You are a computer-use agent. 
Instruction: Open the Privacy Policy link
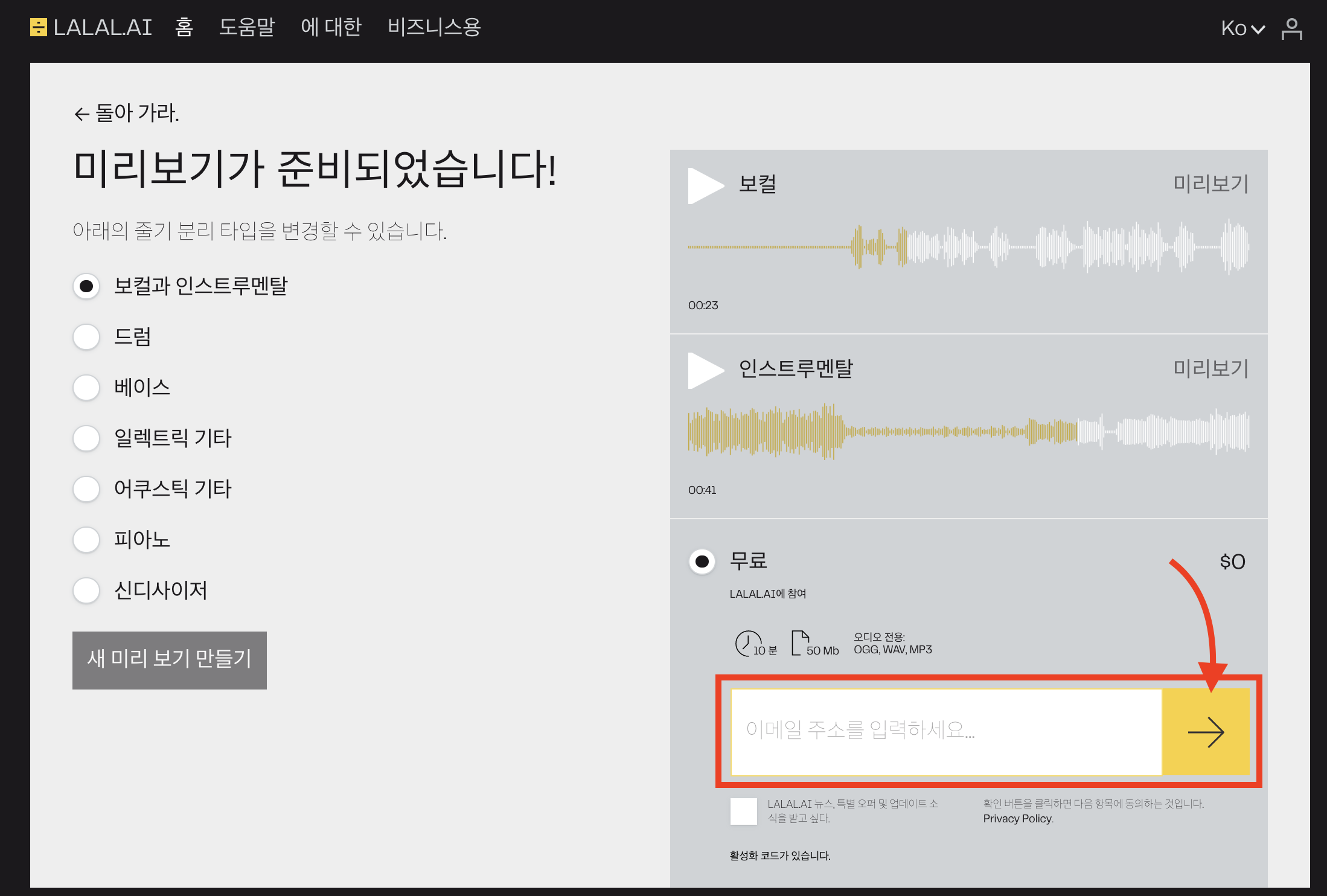(1017, 819)
